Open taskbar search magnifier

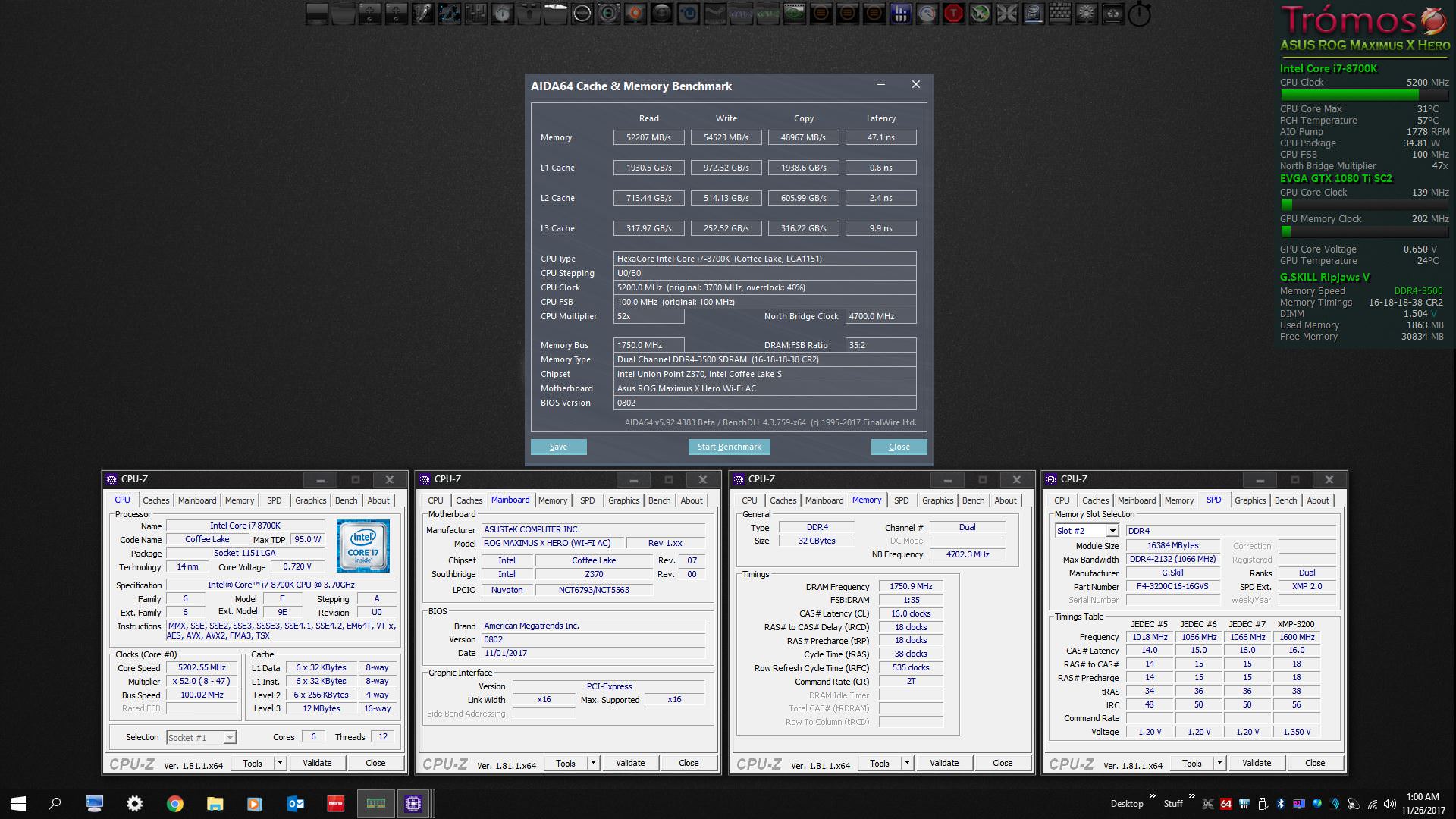(x=55, y=804)
